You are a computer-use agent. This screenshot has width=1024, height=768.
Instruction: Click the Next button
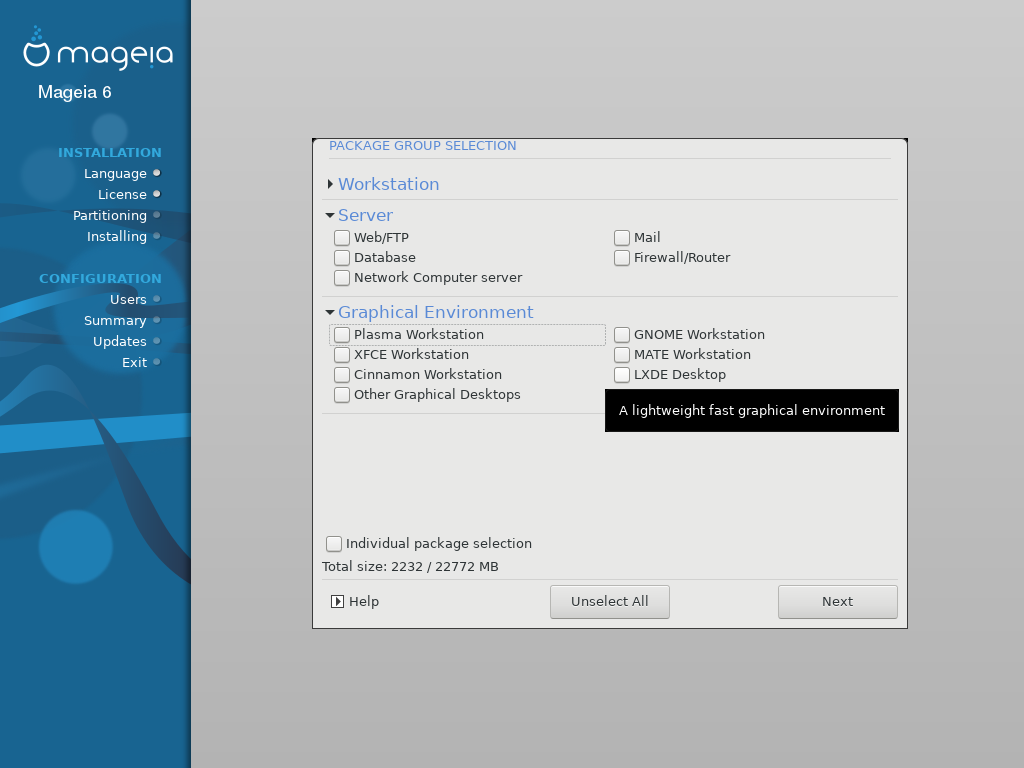point(838,601)
